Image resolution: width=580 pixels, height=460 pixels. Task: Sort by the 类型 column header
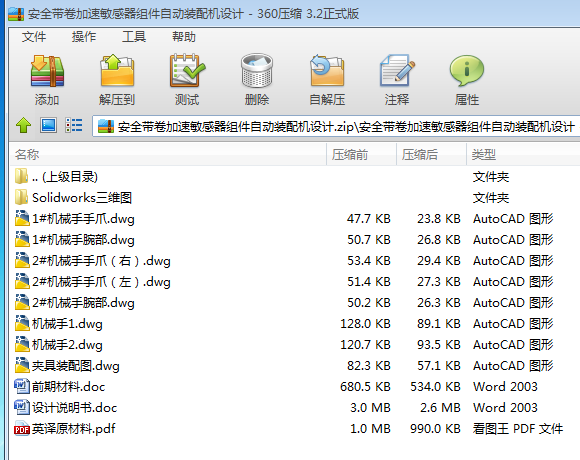(523, 154)
